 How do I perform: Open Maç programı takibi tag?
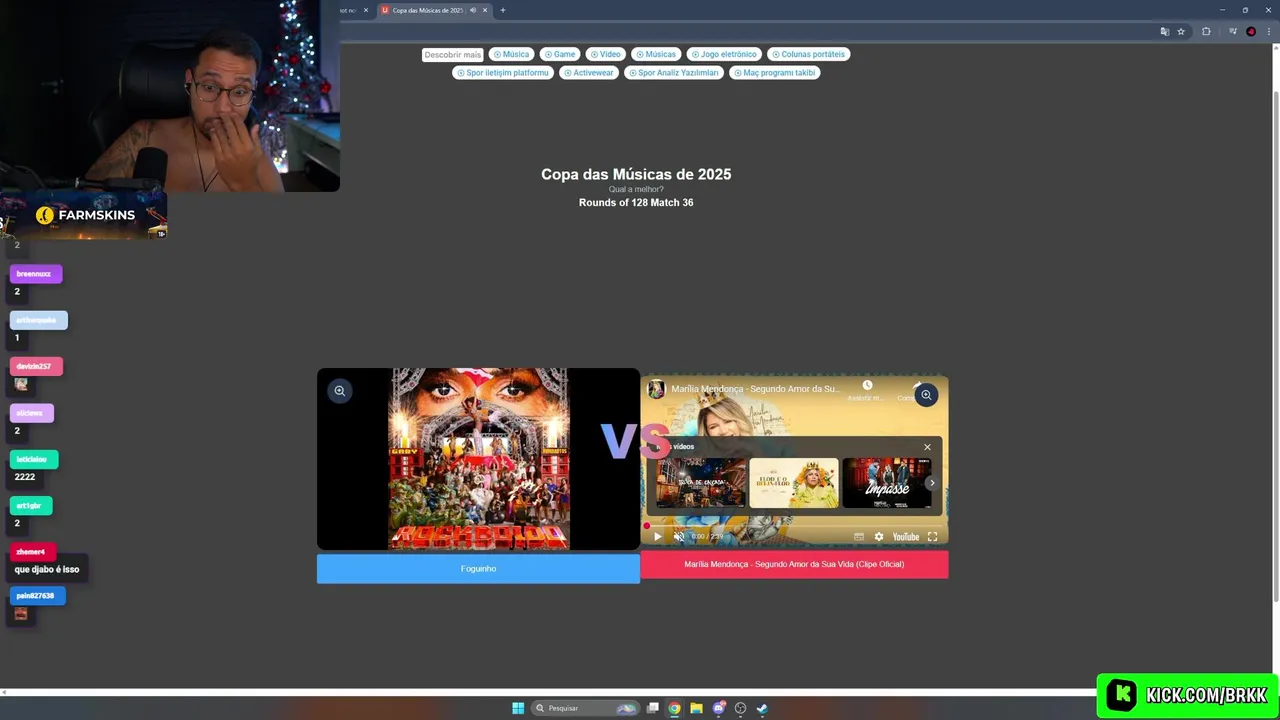pyautogui.click(x=774, y=73)
